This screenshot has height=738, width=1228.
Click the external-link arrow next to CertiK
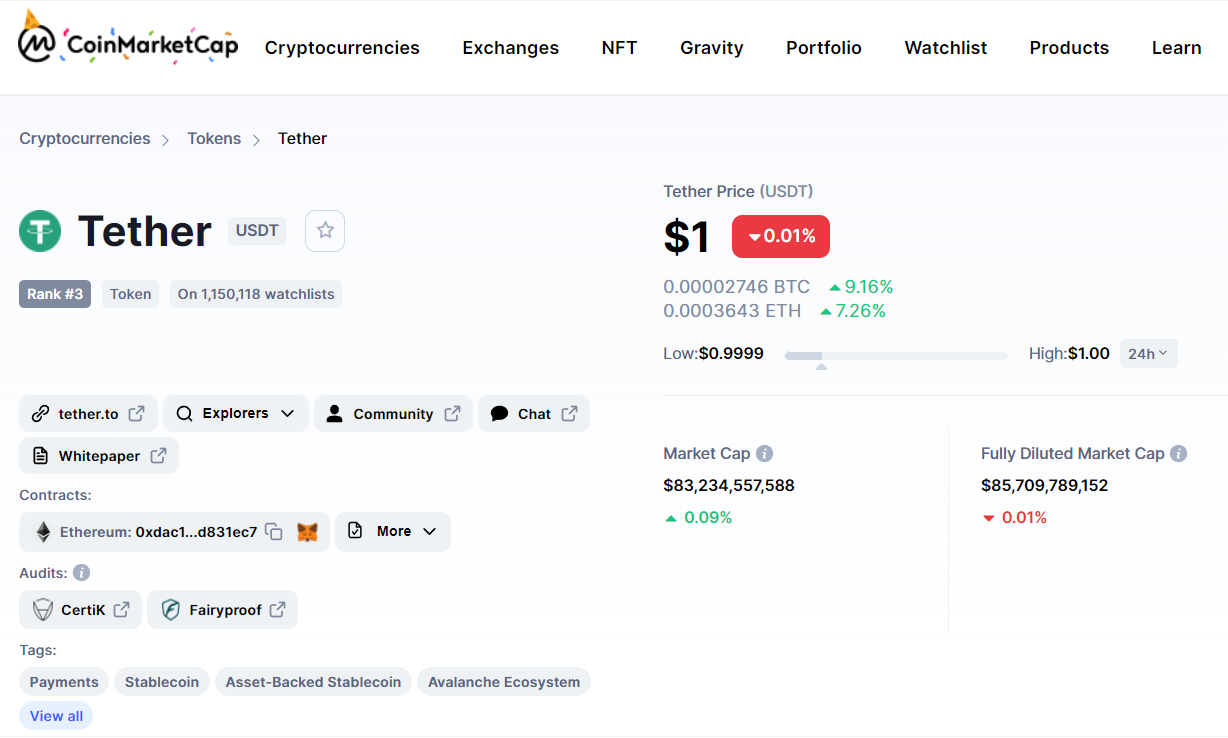(121, 609)
